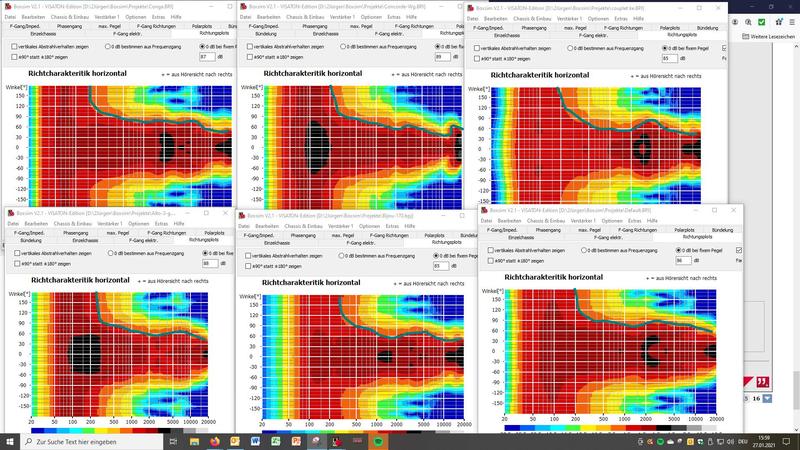Click the Firefox account icon in the browser toolbar
This screenshot has height=450, width=800.
(735, 22)
